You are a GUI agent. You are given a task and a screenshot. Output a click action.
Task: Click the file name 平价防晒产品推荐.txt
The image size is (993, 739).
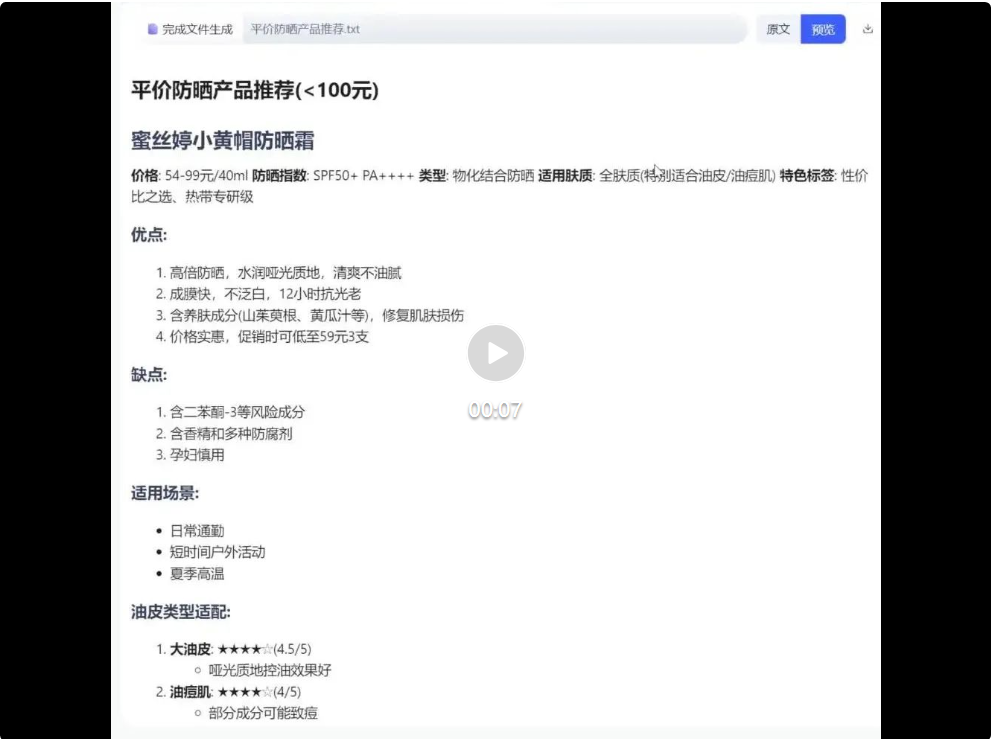tap(305, 29)
